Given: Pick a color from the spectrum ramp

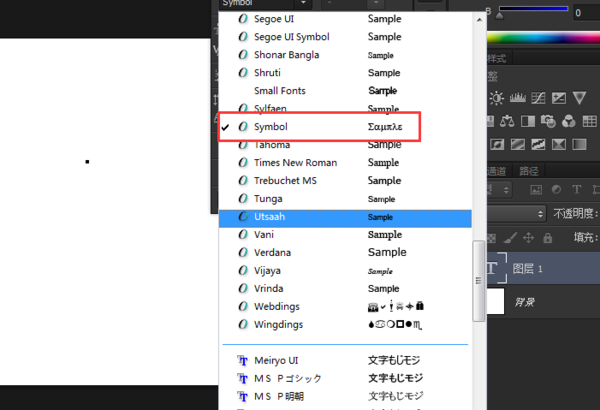Looking at the screenshot, I should point(543,38).
